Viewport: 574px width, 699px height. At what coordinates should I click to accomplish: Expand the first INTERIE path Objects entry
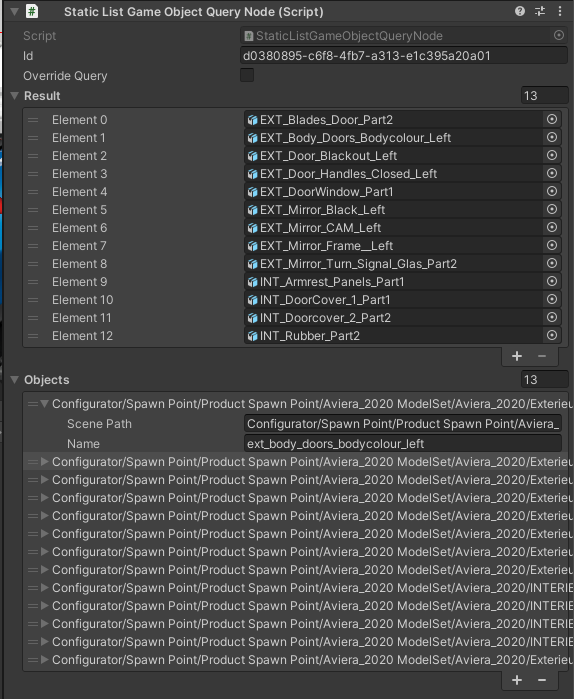pos(44,588)
